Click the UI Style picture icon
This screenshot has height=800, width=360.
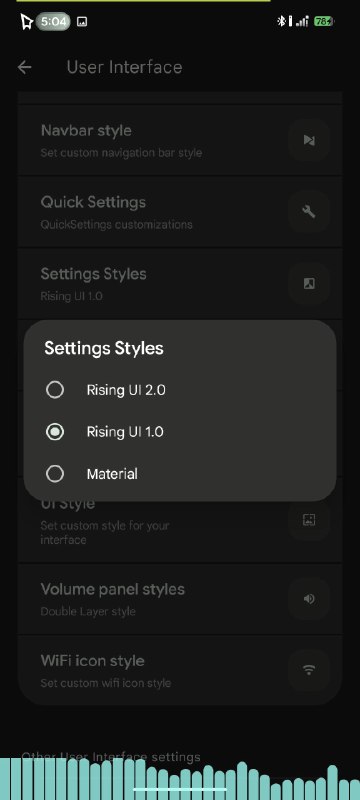308,520
